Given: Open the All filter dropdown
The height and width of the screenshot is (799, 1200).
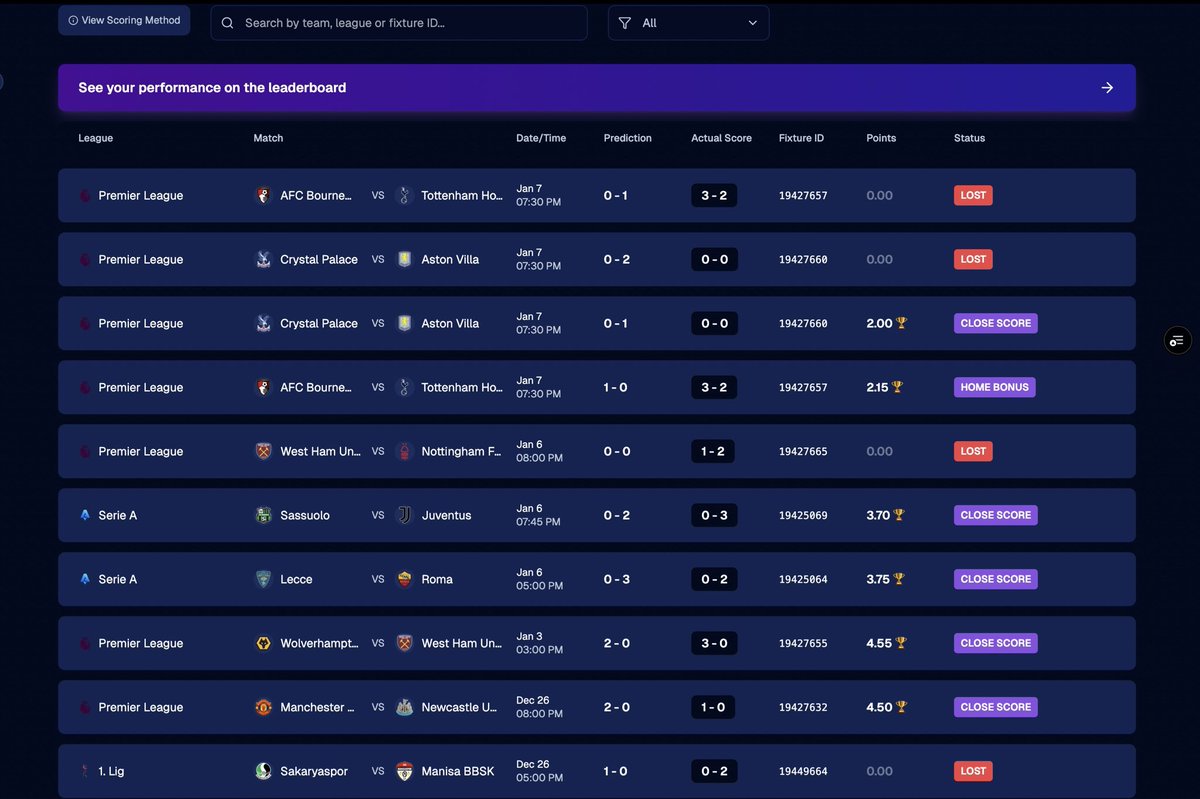Looking at the screenshot, I should pyautogui.click(x=688, y=23).
